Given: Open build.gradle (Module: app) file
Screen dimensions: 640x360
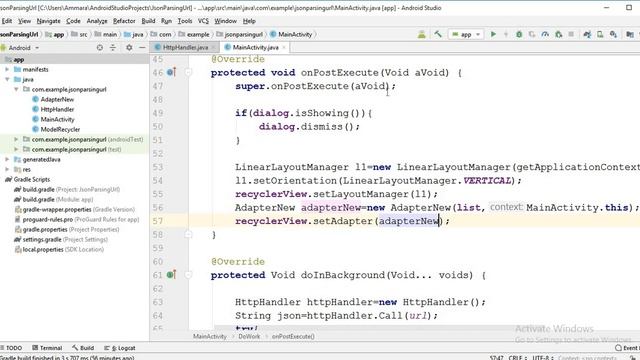Looking at the screenshot, I should click(x=53, y=200).
